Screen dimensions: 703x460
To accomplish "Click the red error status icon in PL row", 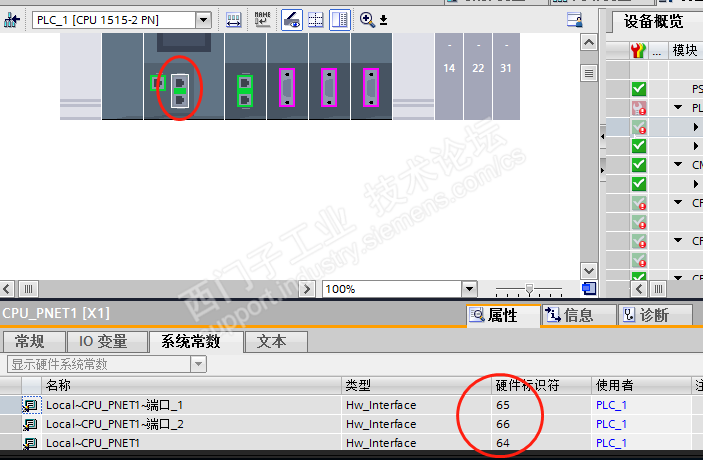I will (x=639, y=108).
